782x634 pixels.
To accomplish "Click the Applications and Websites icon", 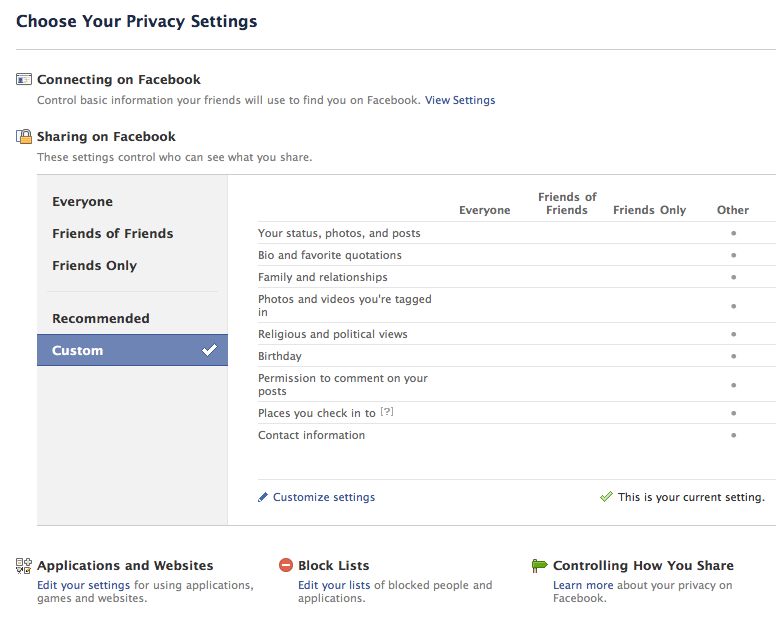I will (24, 566).
